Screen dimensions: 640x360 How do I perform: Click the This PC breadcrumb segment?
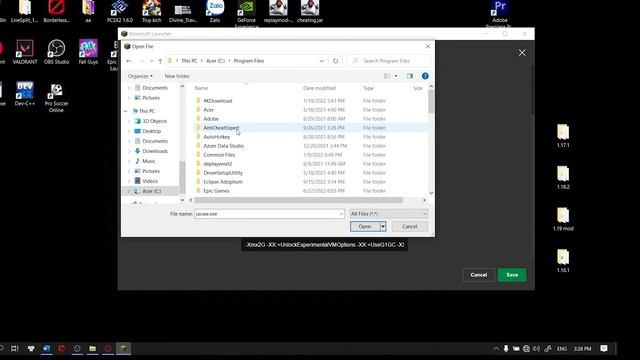pos(189,61)
